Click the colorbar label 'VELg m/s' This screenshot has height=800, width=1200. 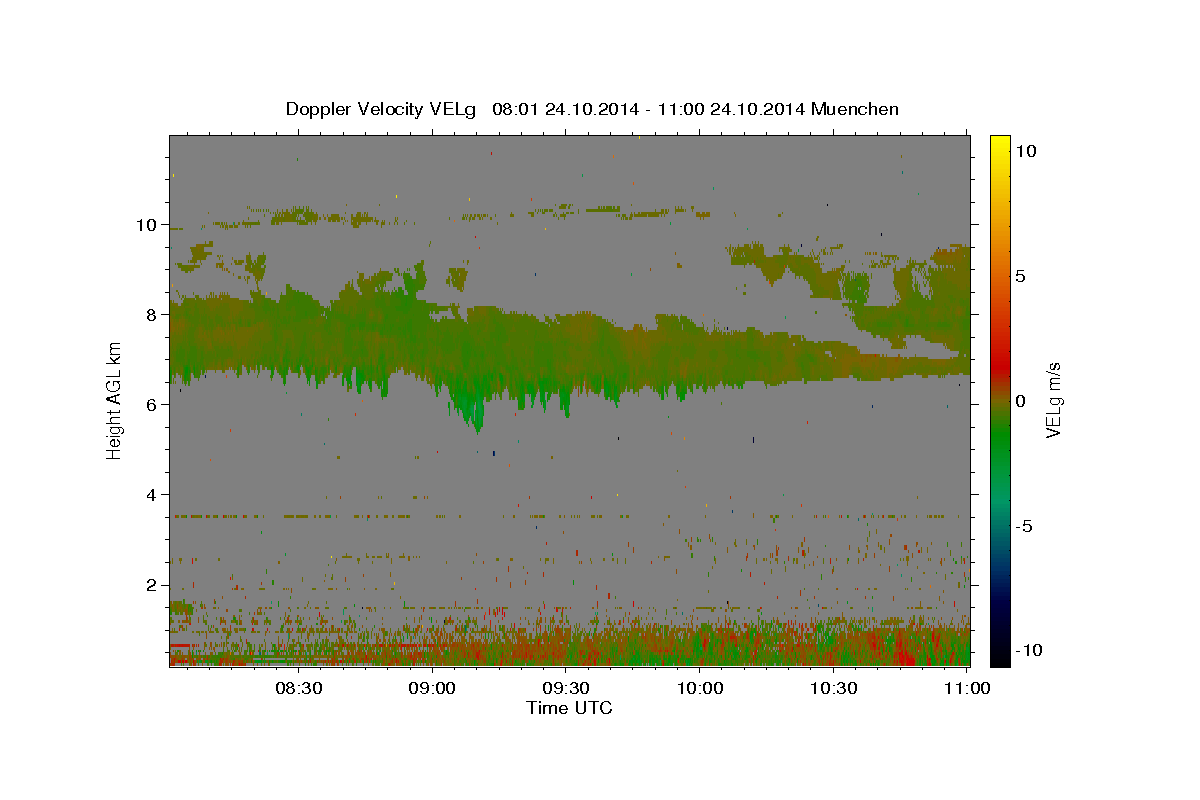point(1054,401)
